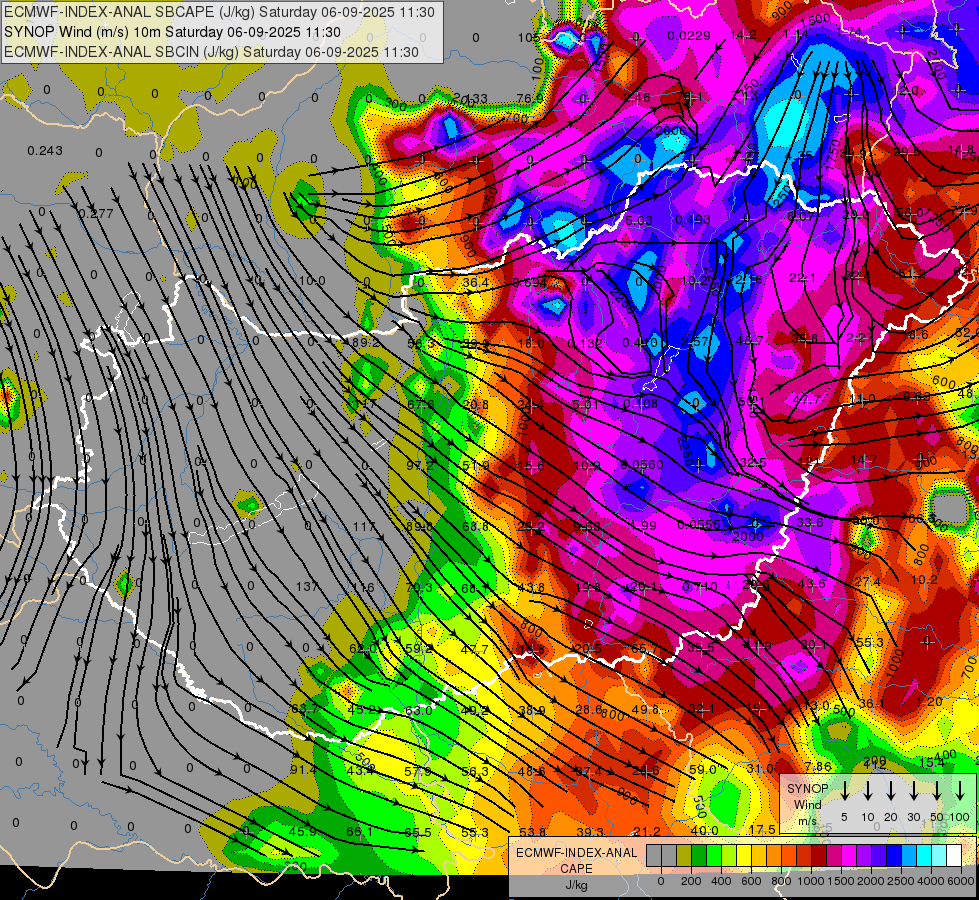Select the 'SYNOP Wind (m/s) 10m' header line

(x=172, y=32)
